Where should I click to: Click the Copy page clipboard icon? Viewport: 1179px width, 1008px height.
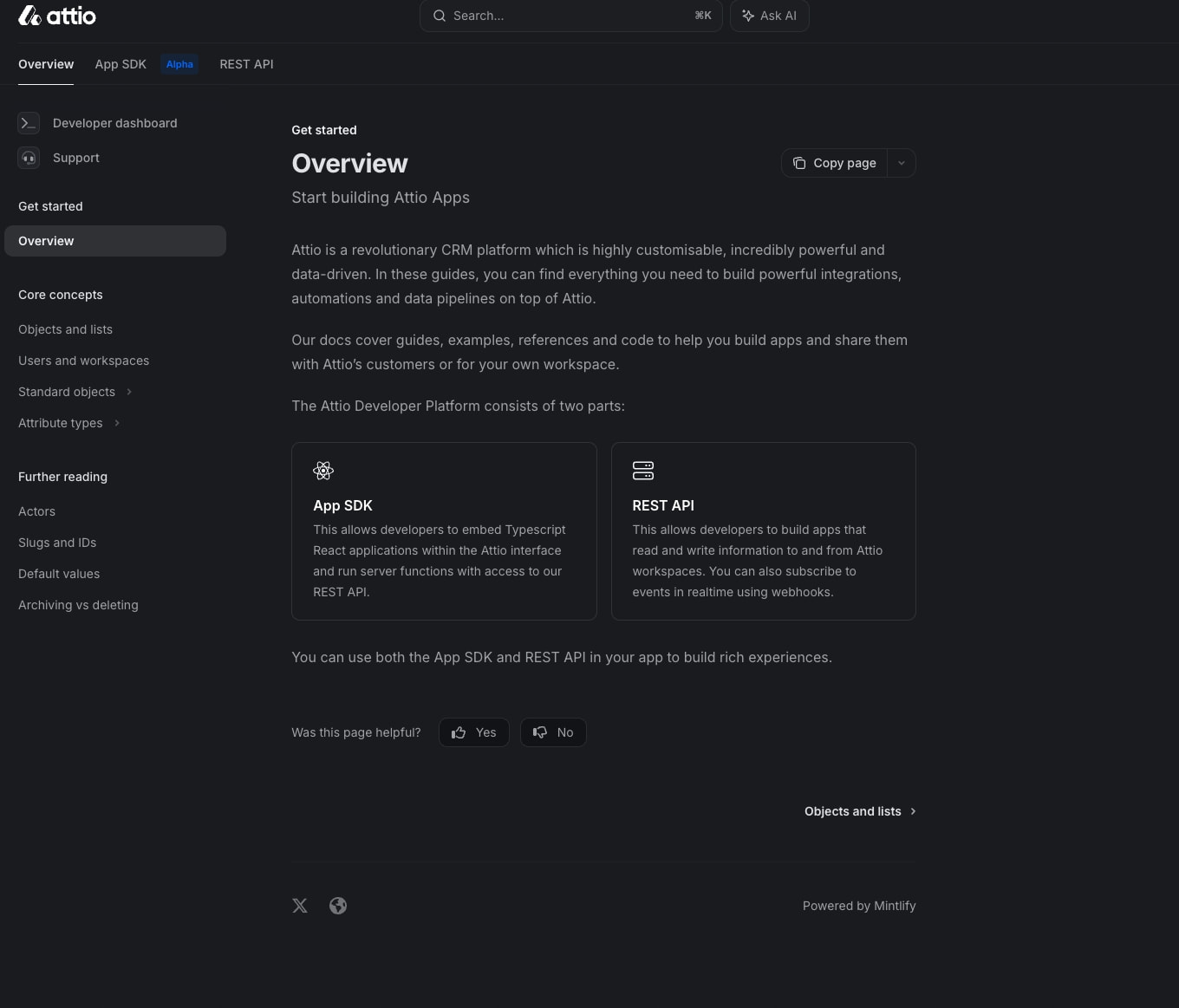pos(799,163)
